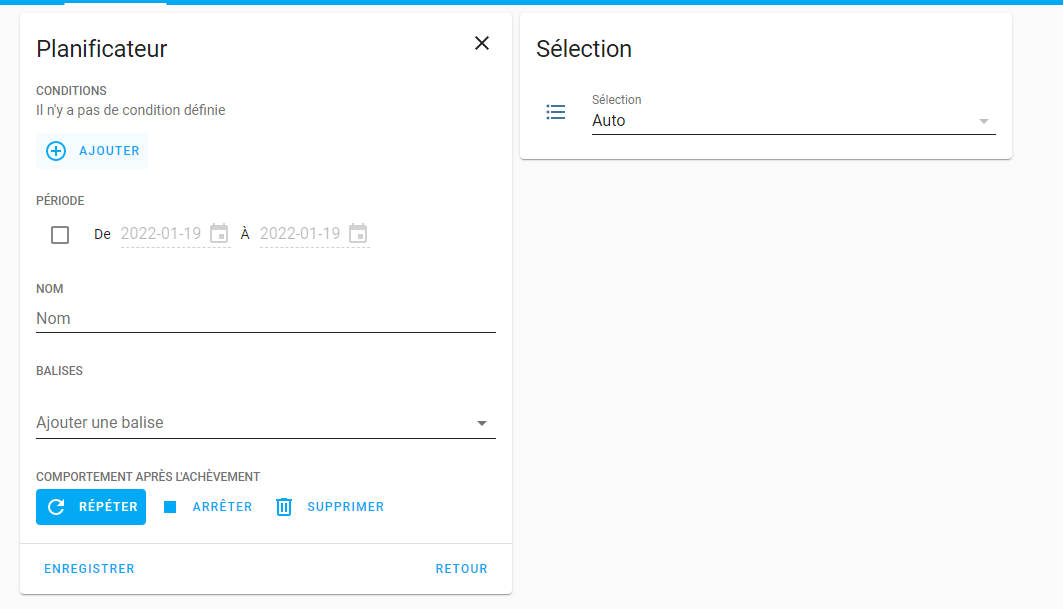Screen dimensions: 1063x609
Task: Click the stop square icon
Action: (x=170, y=507)
